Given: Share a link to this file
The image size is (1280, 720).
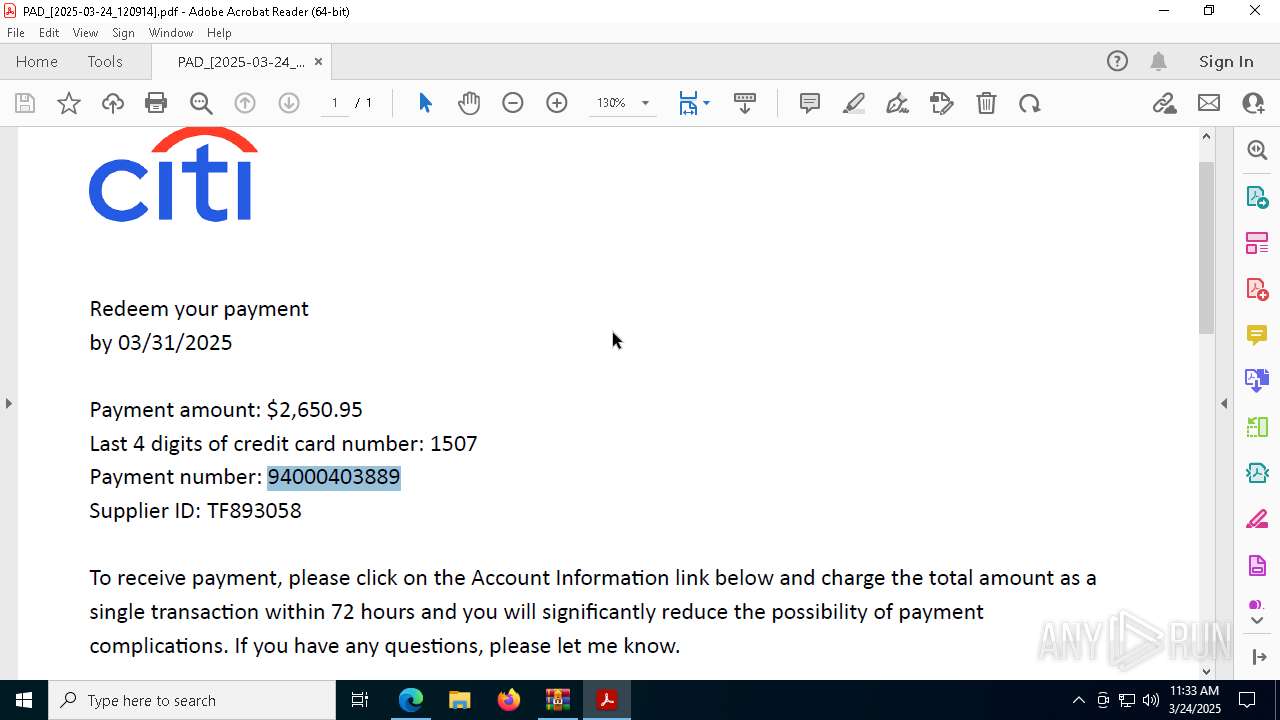Looking at the screenshot, I should 1165,103.
